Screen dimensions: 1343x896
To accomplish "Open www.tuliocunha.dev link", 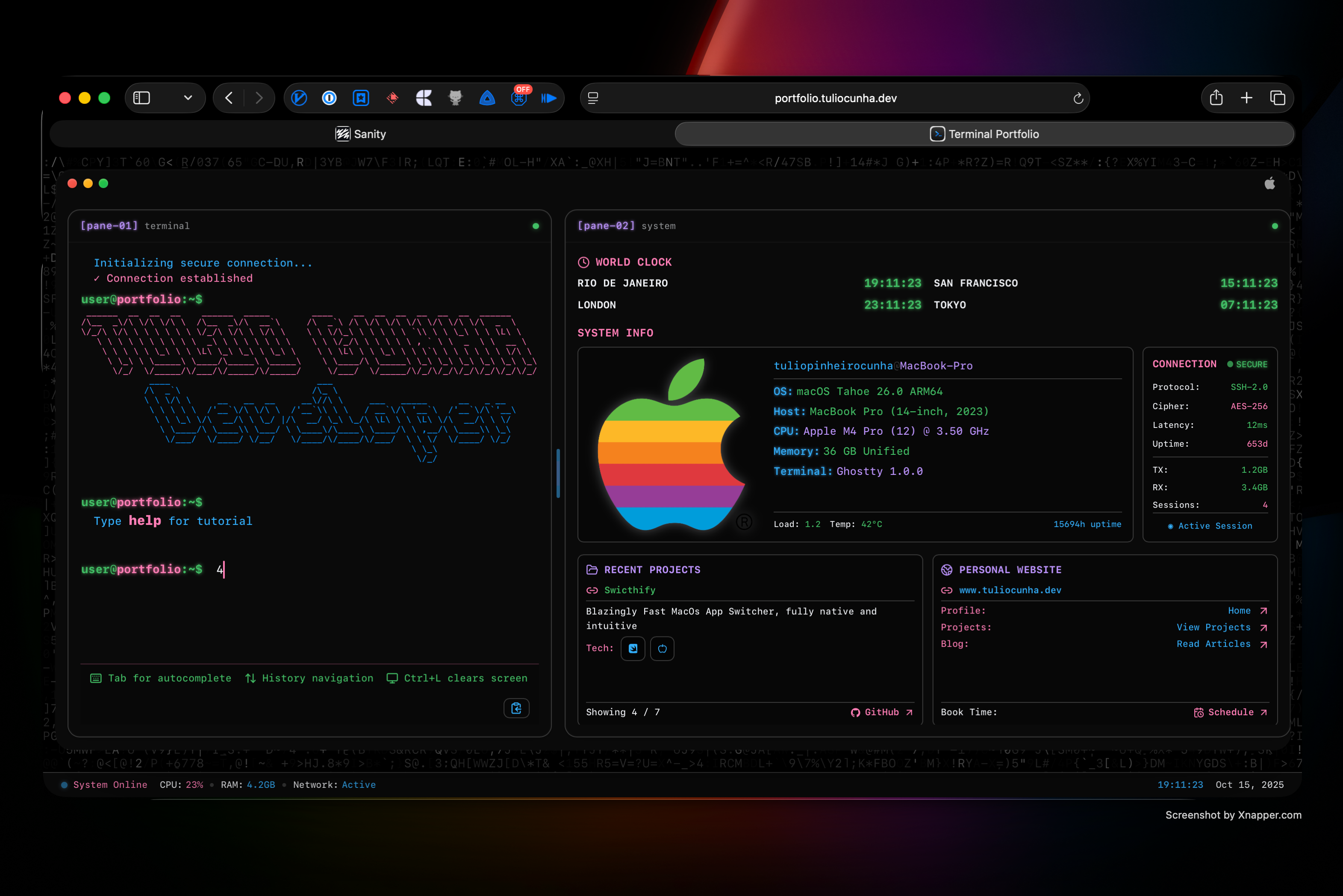I will tap(1010, 590).
